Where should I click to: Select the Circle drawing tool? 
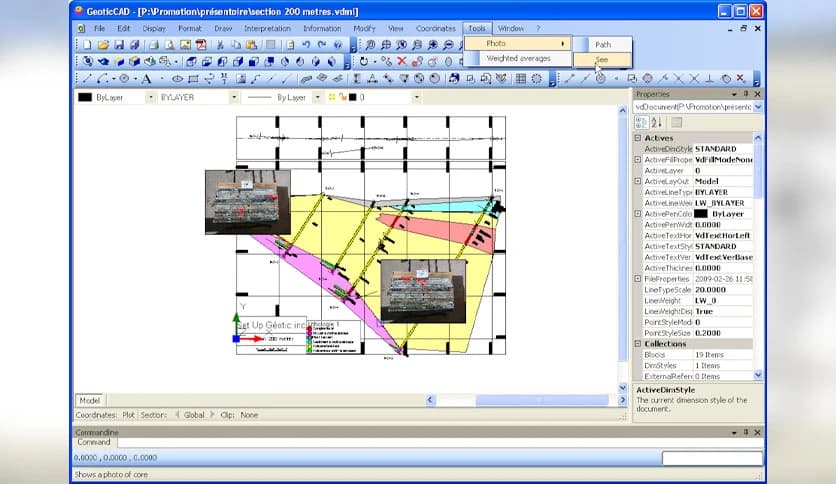124,79
